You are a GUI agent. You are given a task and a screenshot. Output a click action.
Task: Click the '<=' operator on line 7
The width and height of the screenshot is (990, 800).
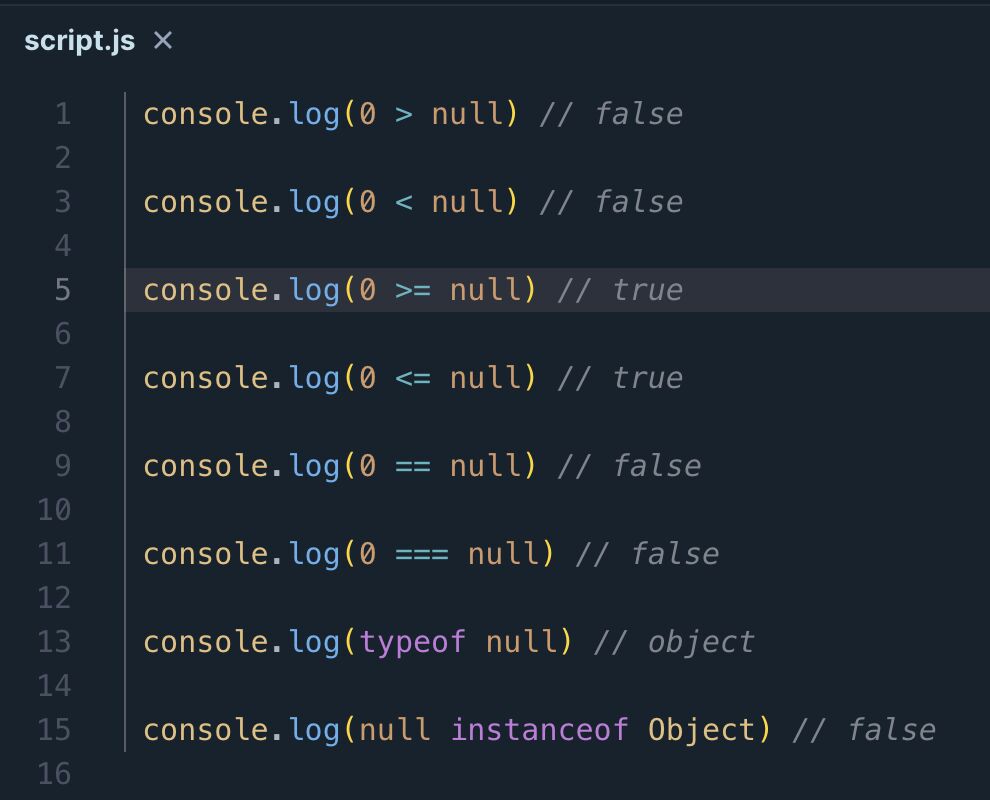[x=413, y=378]
